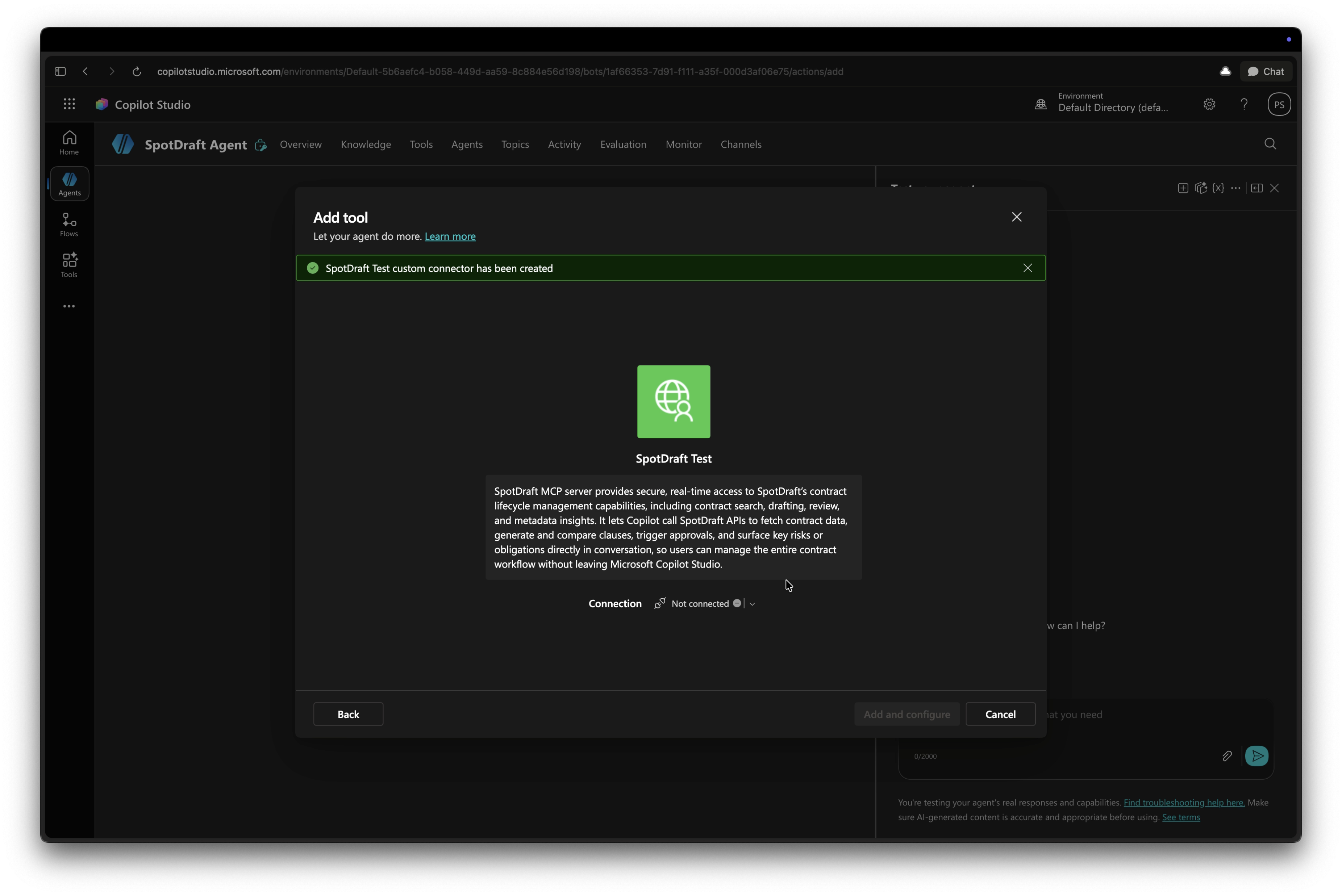Viewport: 1342px width, 896px height.
Task: Toggle the browser sidebar panel icon
Action: pos(60,71)
